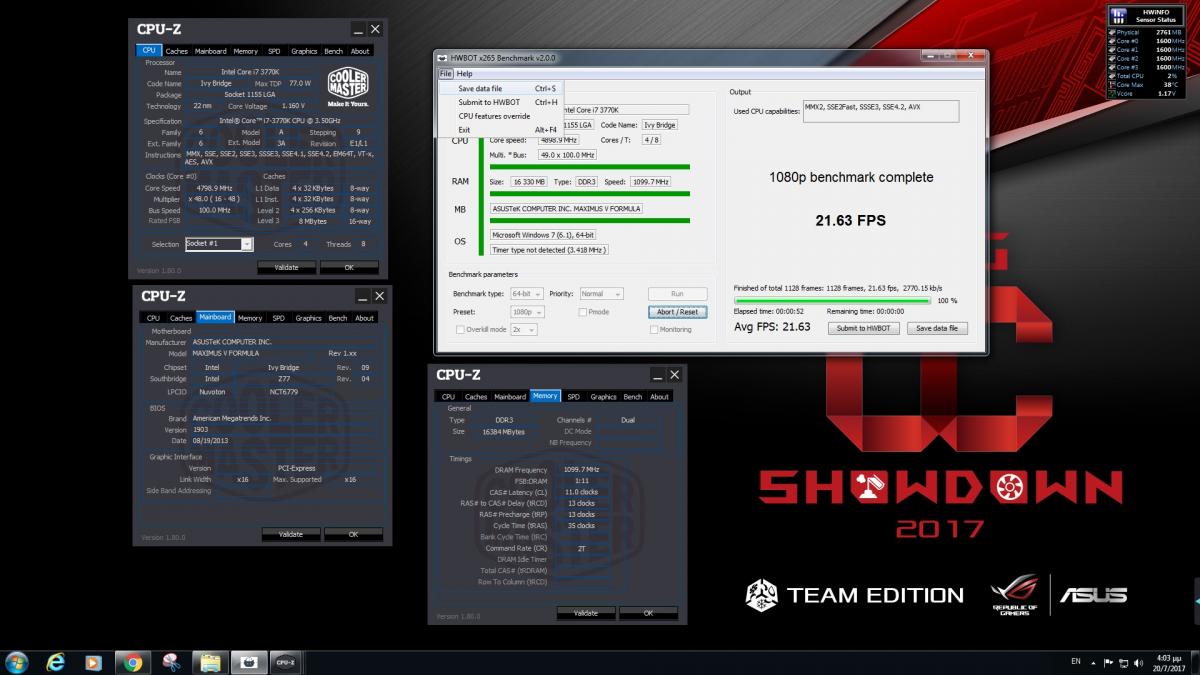1200x675 pixels.
Task: Switch to the CPU-Z taskbar item
Action: 286,661
